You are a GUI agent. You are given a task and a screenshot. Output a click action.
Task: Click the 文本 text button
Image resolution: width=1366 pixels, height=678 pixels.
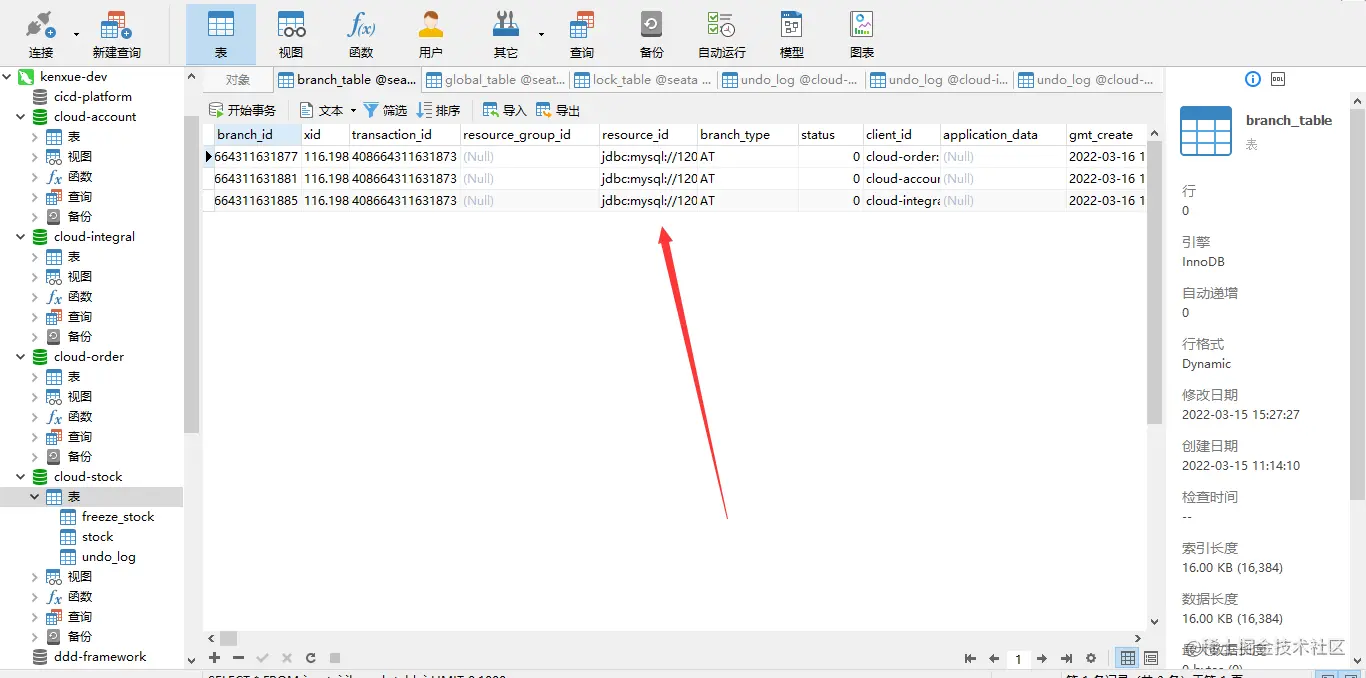(321, 110)
